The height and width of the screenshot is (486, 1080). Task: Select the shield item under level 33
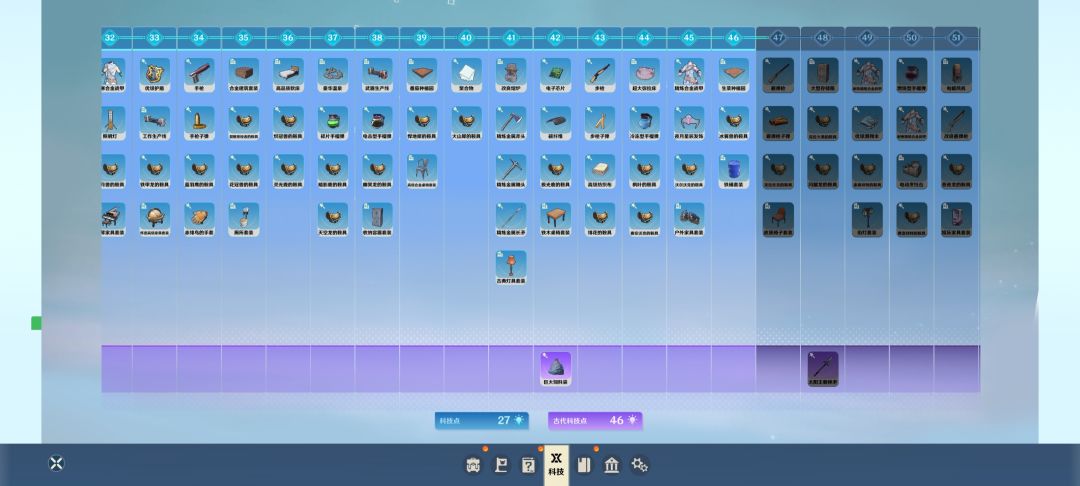(154, 75)
